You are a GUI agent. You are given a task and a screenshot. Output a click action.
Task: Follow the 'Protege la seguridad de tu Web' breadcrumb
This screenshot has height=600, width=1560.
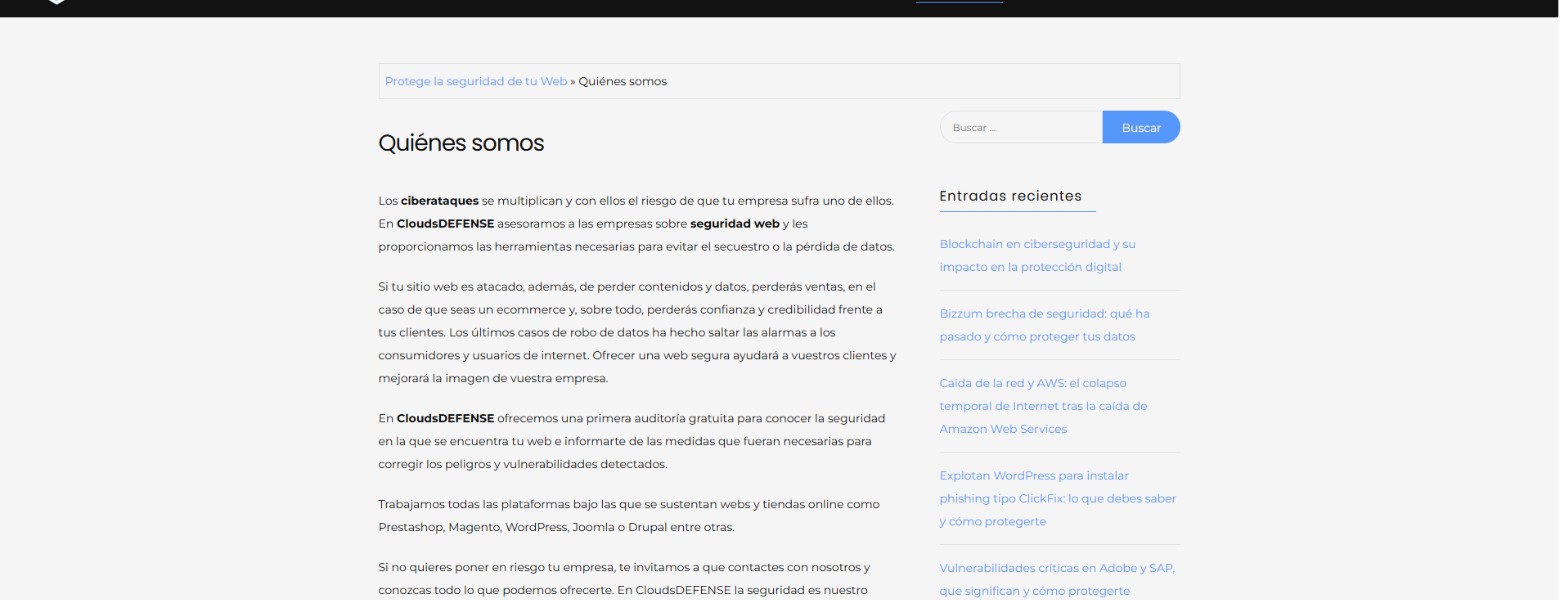click(x=475, y=81)
